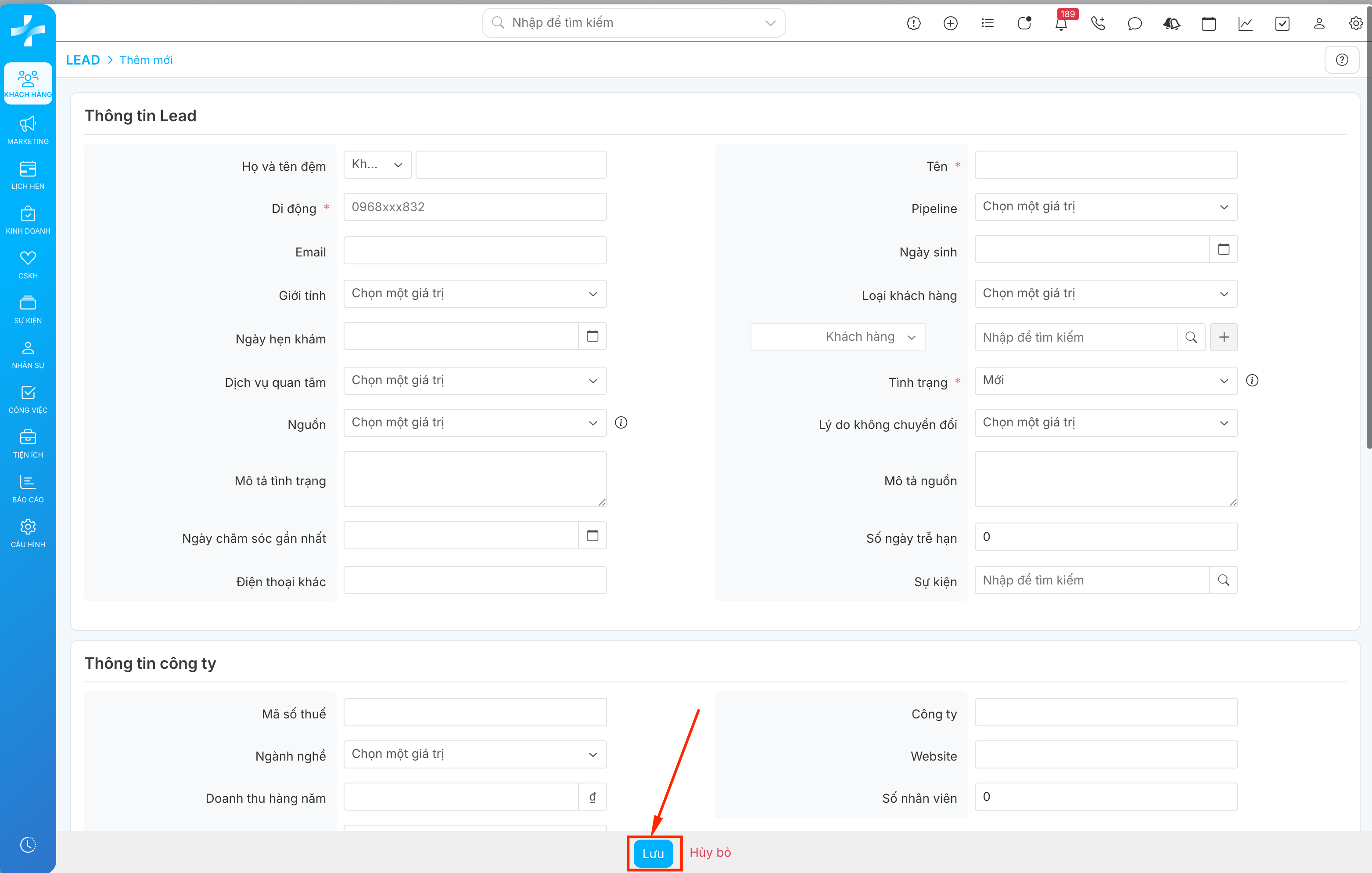
Task: Open the Tình trạng dropdown showing Mới
Action: coord(1105,380)
